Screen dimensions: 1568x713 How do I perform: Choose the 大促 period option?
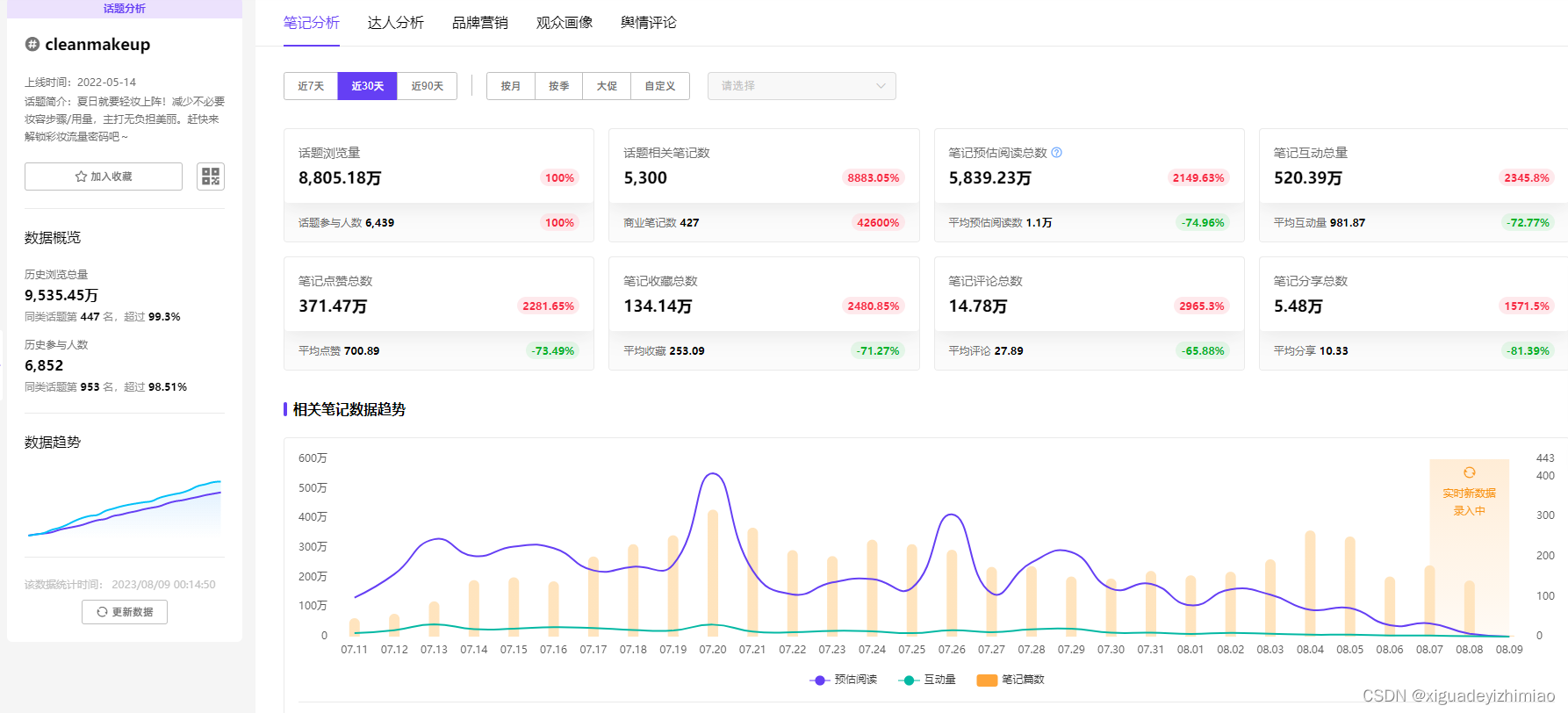point(607,86)
